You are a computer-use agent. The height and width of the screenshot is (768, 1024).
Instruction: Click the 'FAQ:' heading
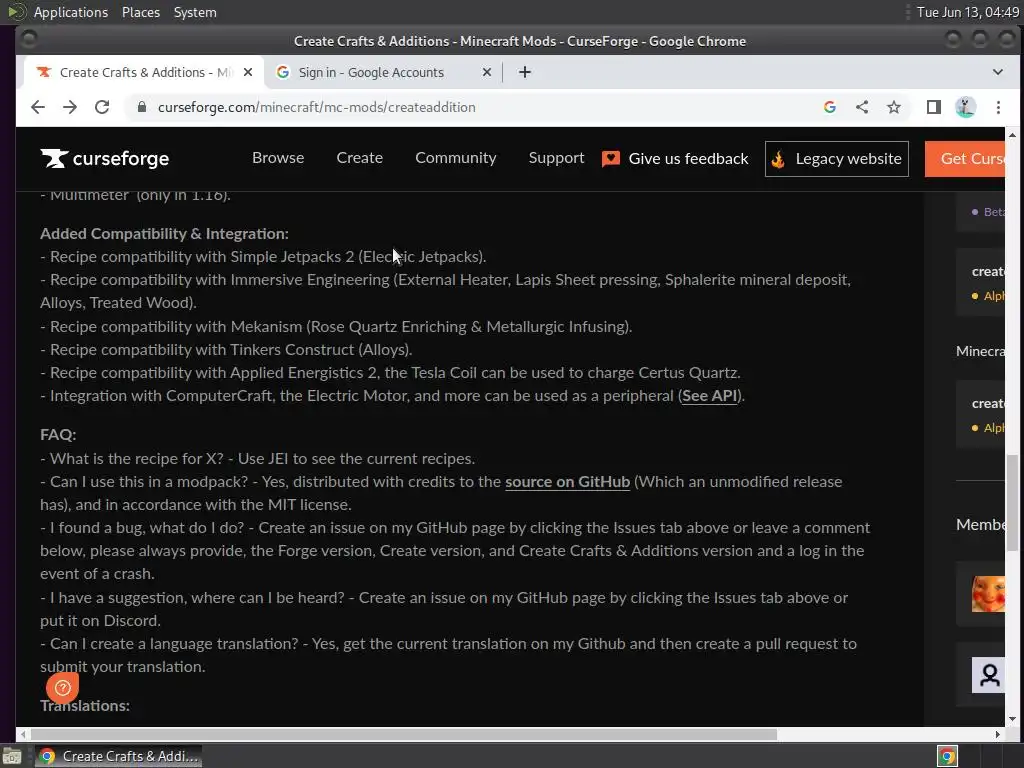pos(58,434)
